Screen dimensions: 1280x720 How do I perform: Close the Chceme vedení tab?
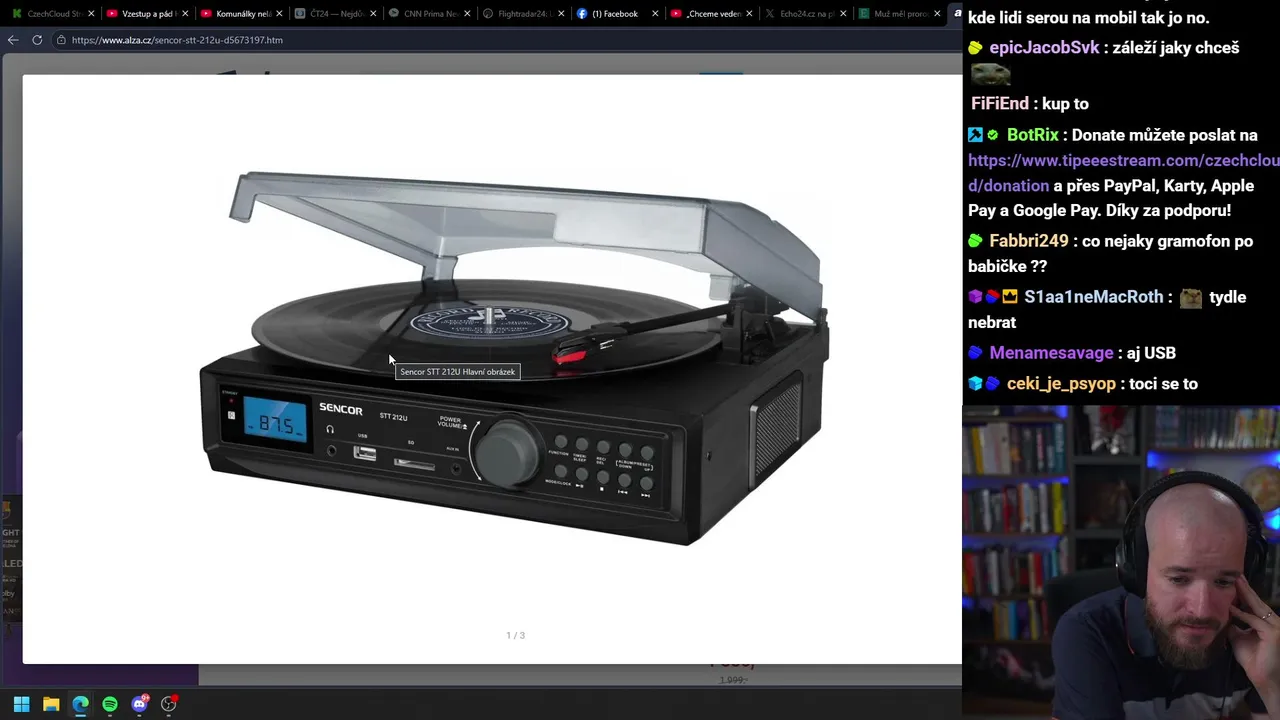pos(749,14)
